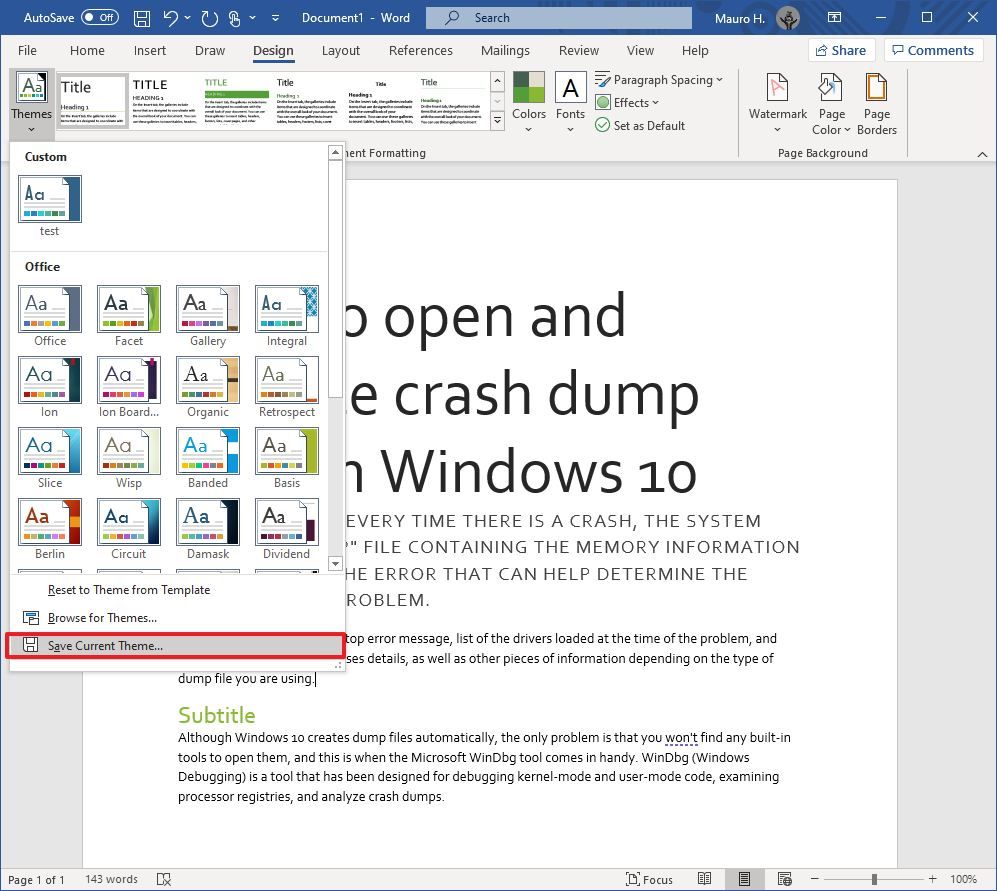Select the Berlin theme thumbnail

(x=49, y=522)
